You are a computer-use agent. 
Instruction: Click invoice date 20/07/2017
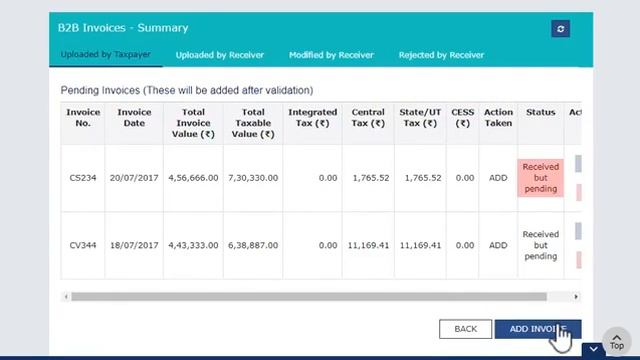coord(134,178)
